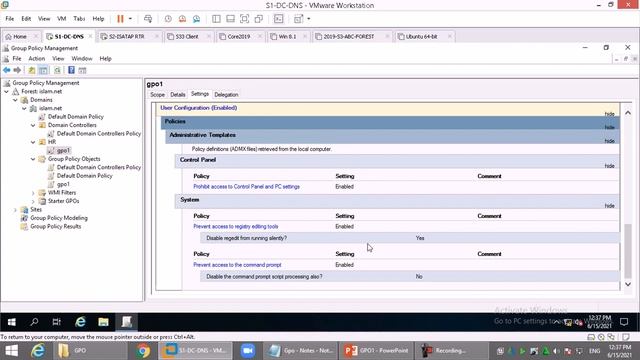Open guest Windows Start button
This screenshot has width=640, height=360.
[11, 322]
